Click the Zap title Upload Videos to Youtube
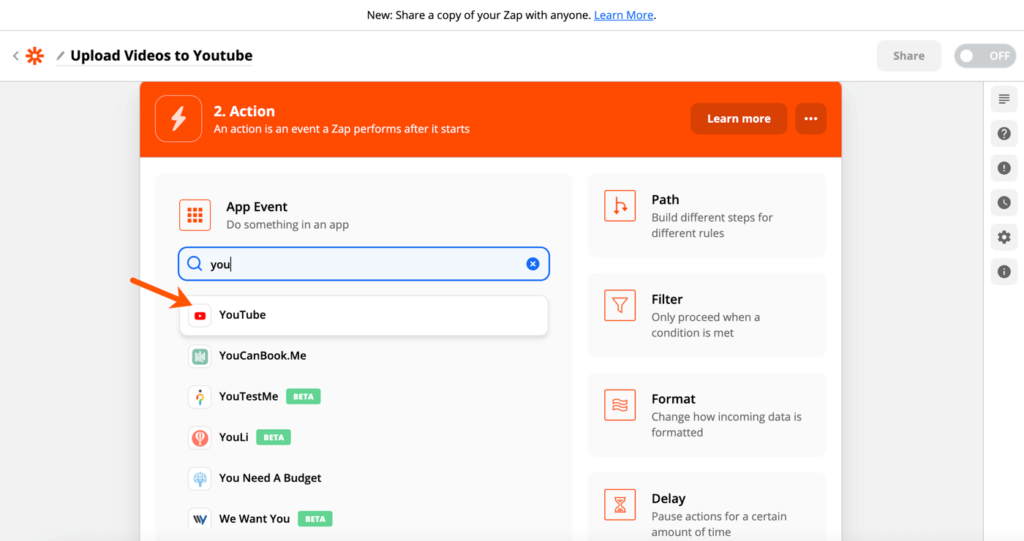This screenshot has width=1024, height=541. [161, 56]
